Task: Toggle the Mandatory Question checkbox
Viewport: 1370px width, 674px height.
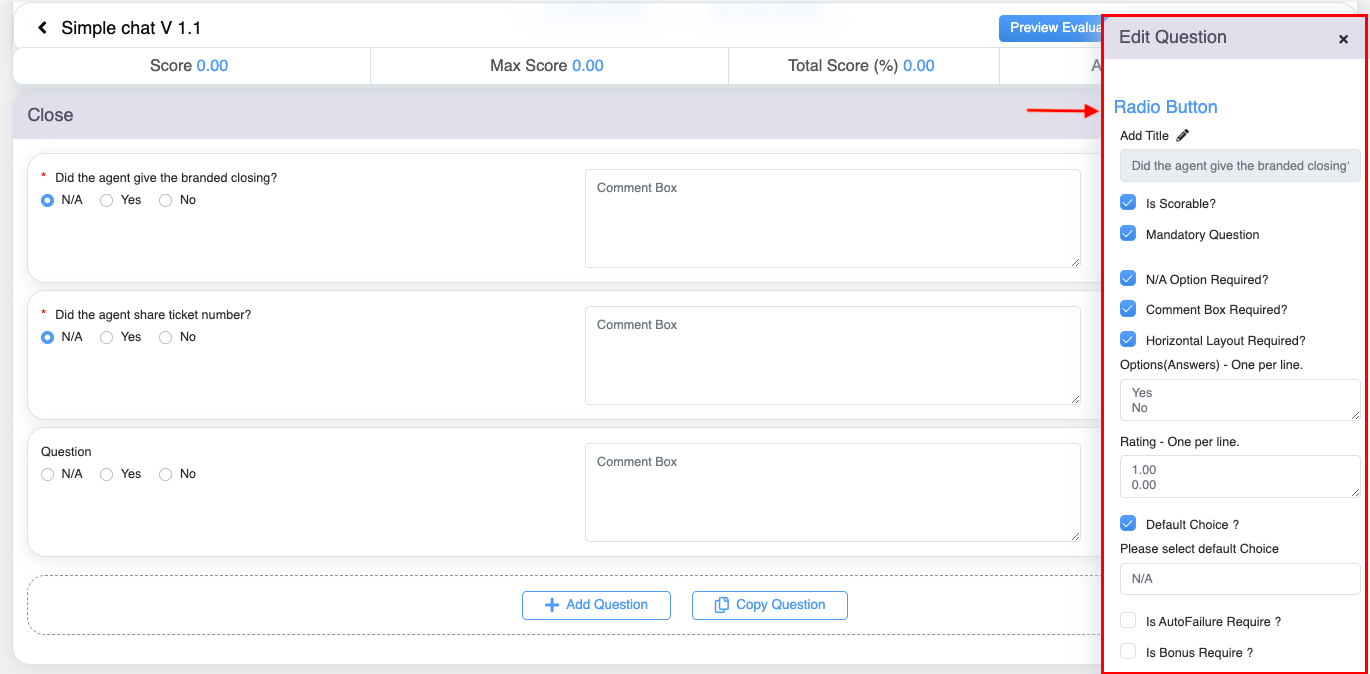Action: click(1128, 234)
